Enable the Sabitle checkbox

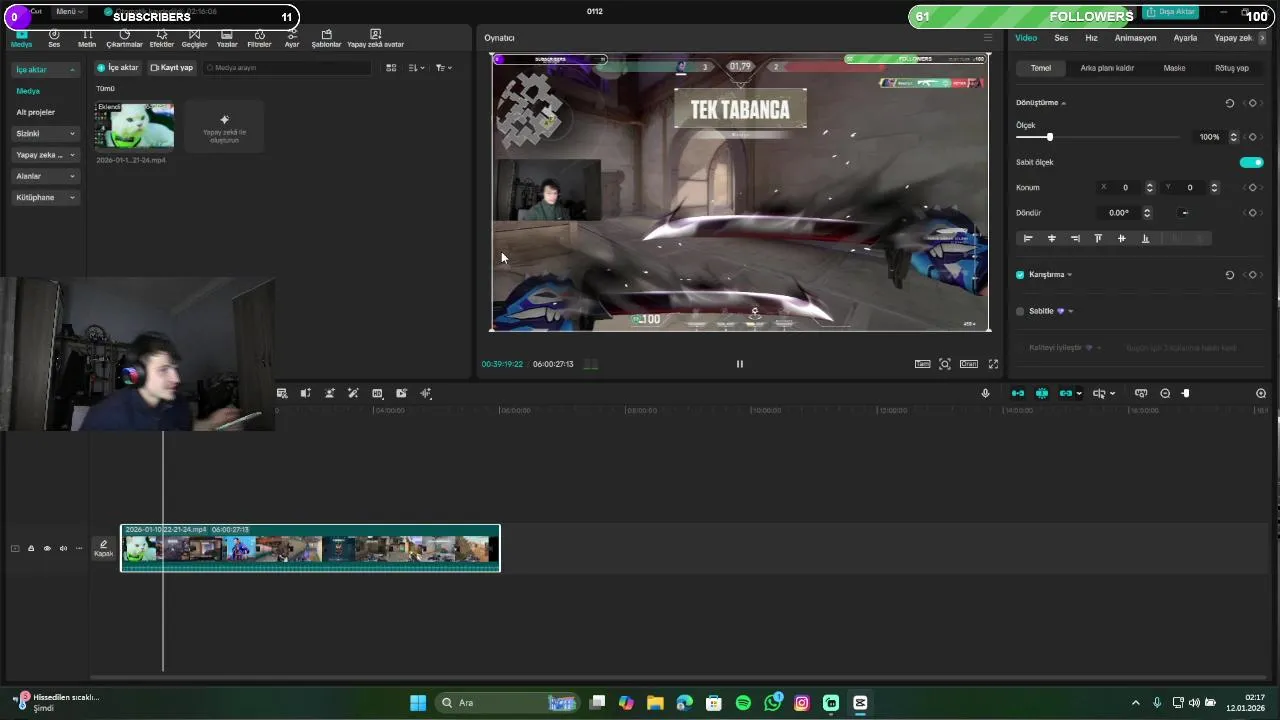[1020, 311]
